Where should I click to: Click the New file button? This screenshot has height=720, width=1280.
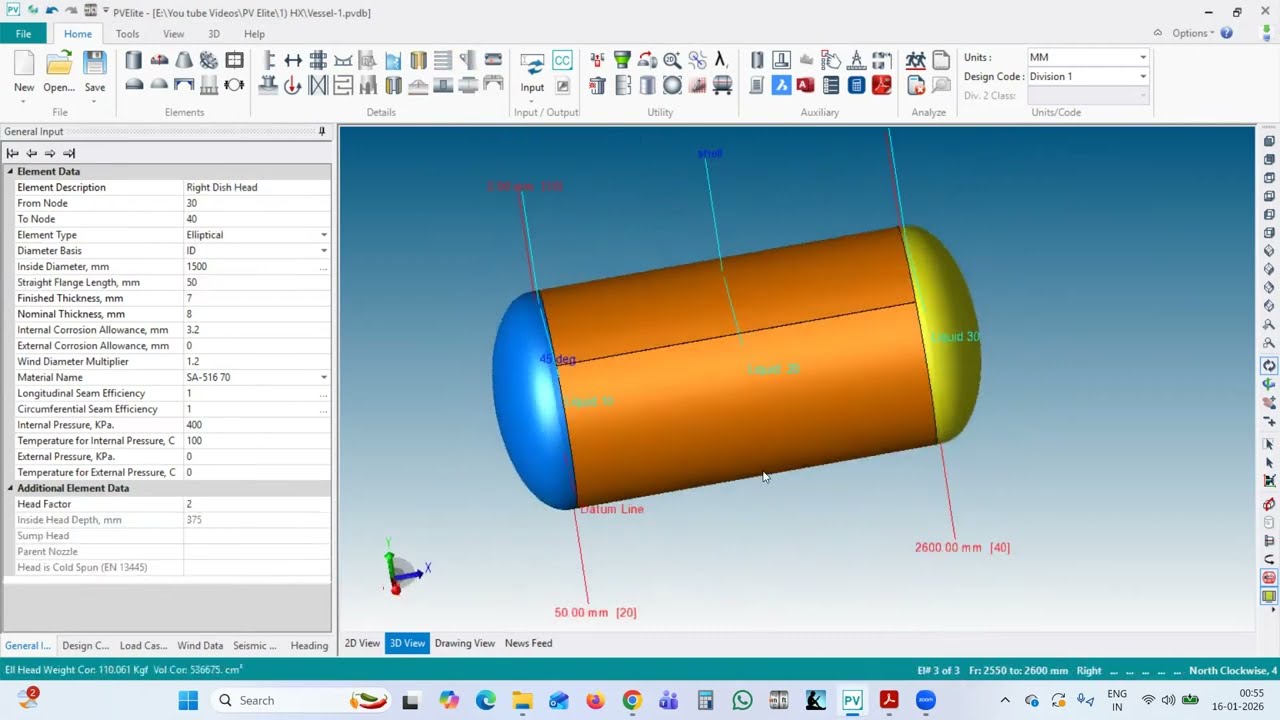click(x=24, y=72)
